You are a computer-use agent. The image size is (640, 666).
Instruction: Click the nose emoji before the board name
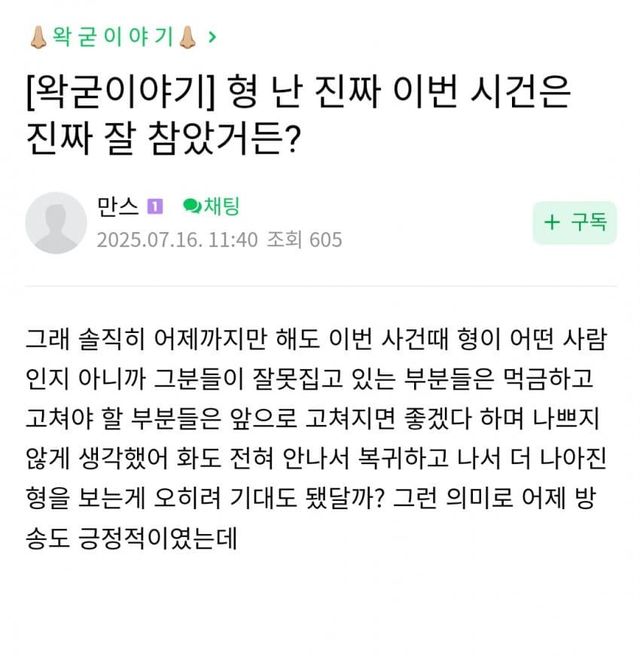click(38, 39)
